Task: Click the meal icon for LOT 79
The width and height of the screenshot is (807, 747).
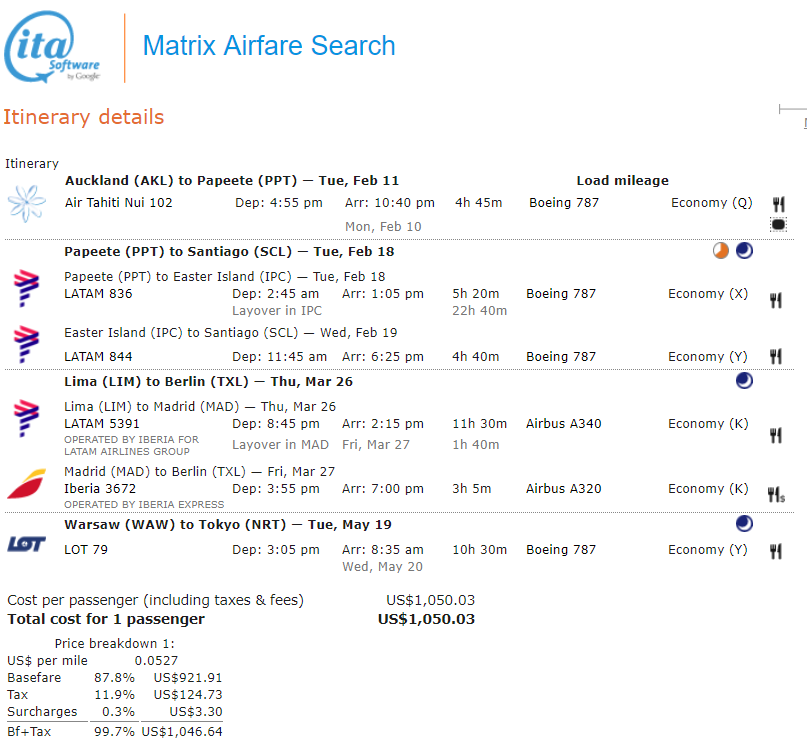Action: coord(776,551)
